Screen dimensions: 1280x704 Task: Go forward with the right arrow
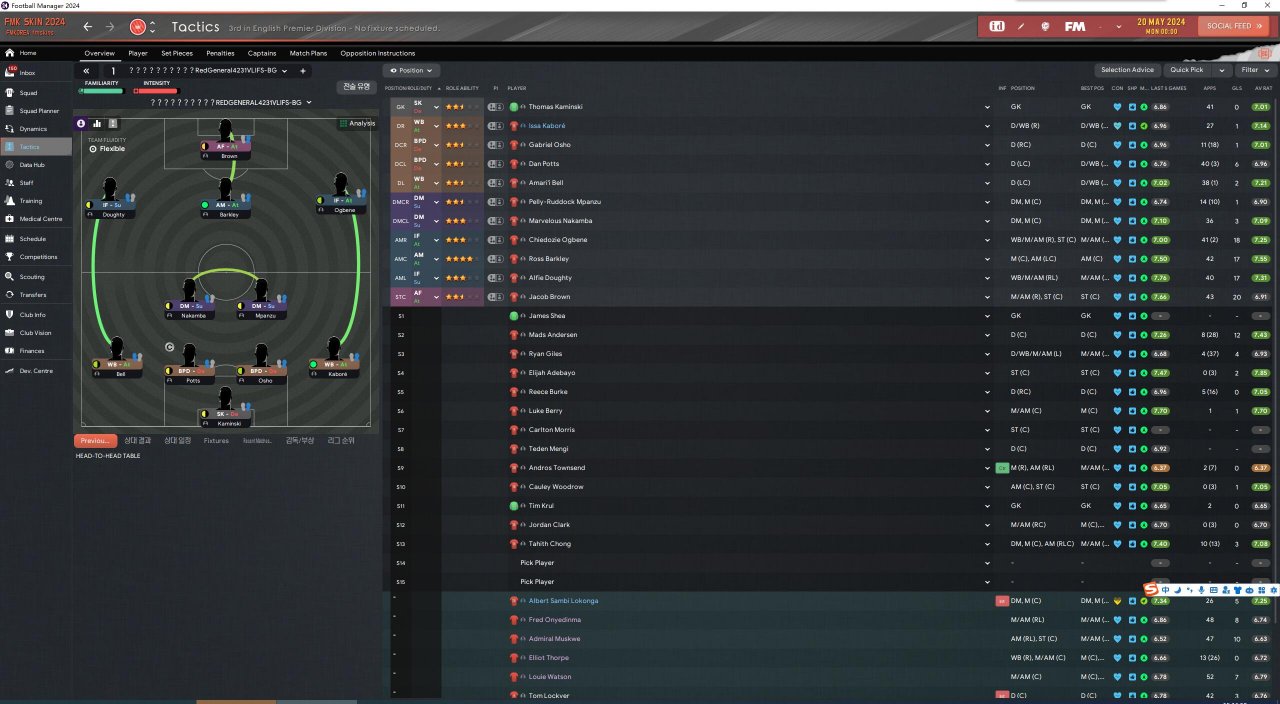point(110,27)
